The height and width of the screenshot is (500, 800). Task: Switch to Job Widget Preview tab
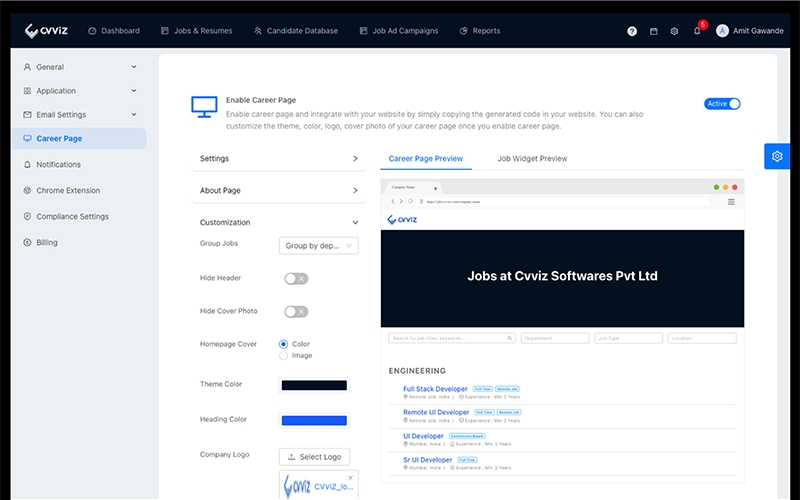(x=532, y=158)
